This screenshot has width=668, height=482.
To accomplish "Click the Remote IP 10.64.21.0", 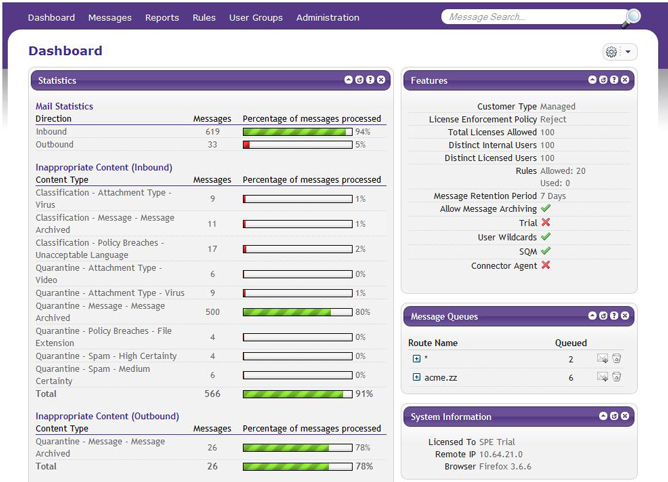I will pyautogui.click(x=501, y=454).
